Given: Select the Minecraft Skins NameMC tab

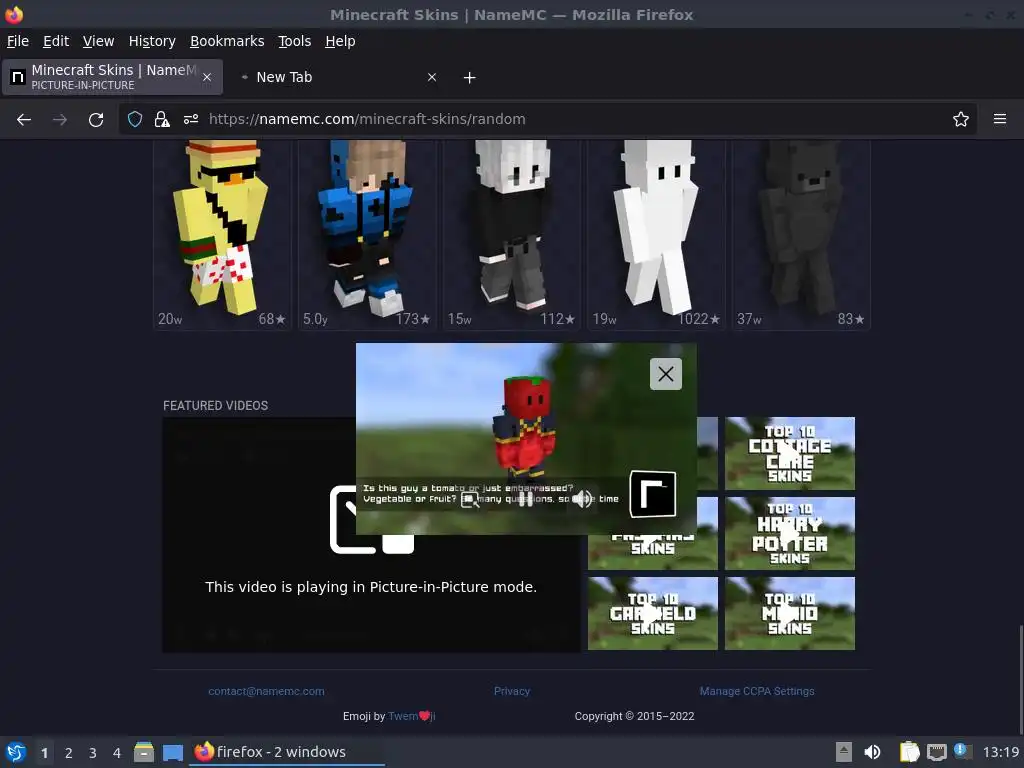Looking at the screenshot, I should (x=112, y=77).
